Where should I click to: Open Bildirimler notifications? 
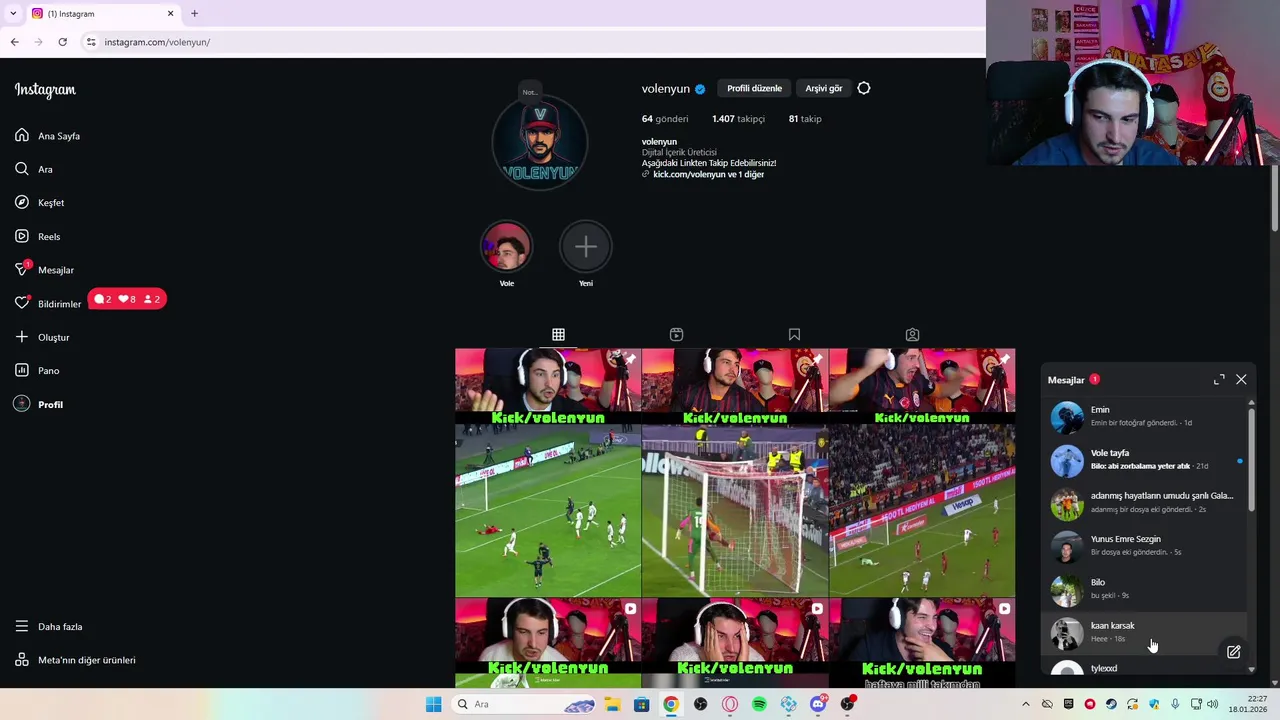(x=47, y=303)
